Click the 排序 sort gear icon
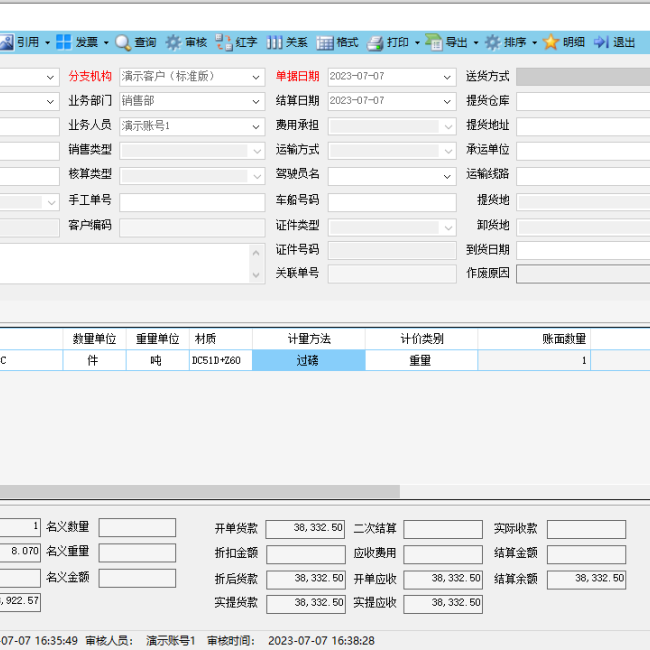 493,42
